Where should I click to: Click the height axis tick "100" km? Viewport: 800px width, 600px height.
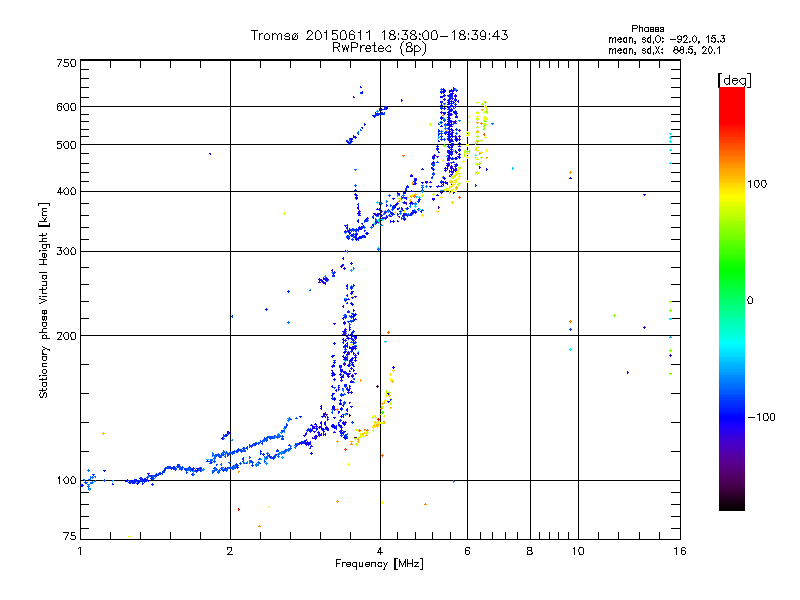pyautogui.click(x=66, y=481)
